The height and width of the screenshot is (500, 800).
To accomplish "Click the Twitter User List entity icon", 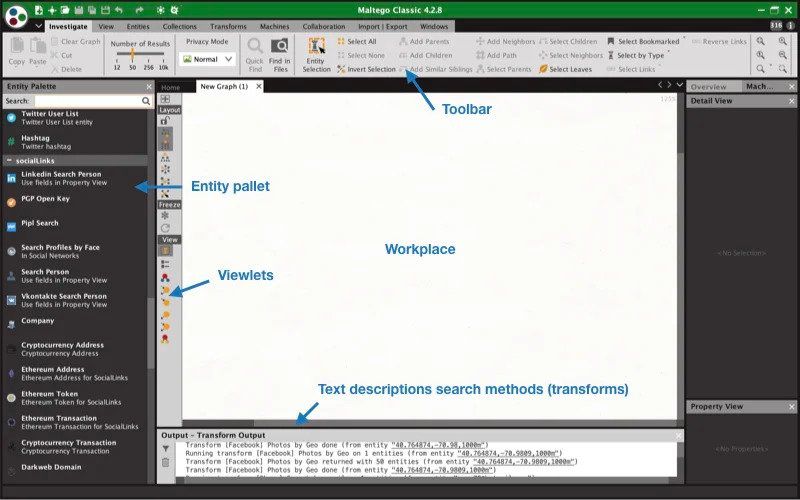I will point(11,118).
